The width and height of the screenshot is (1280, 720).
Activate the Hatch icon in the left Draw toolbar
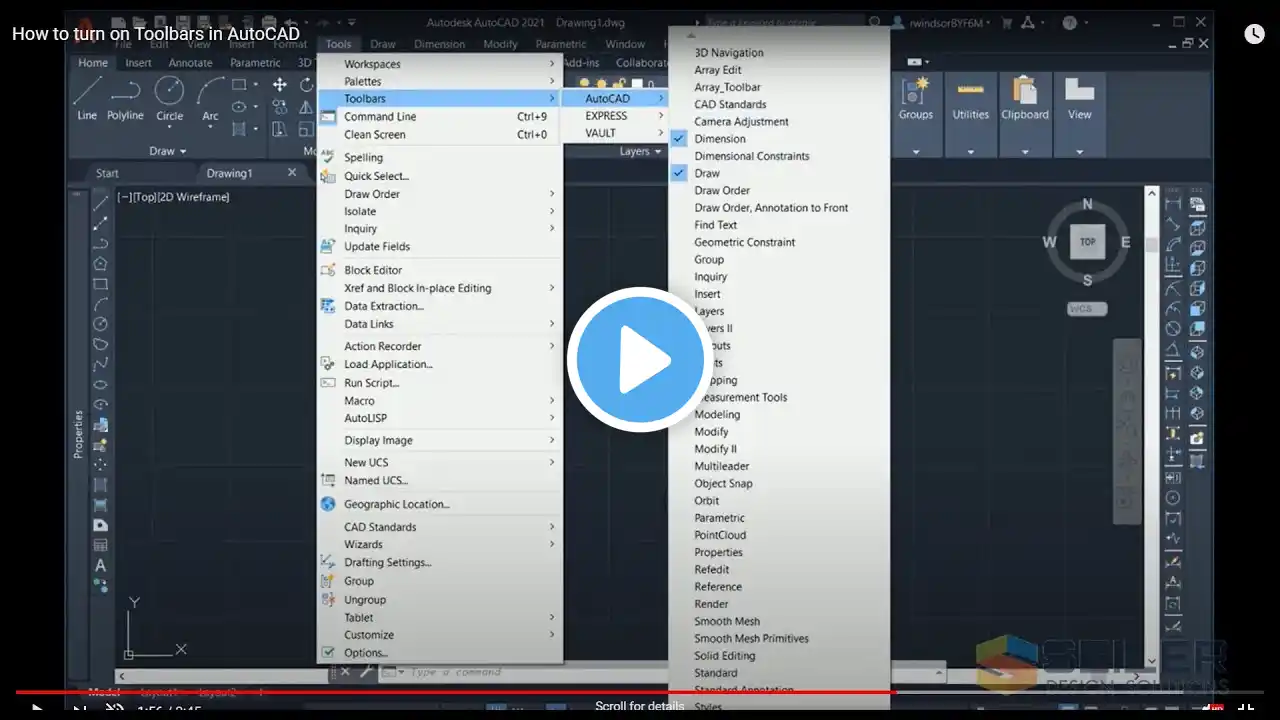pyautogui.click(x=100, y=485)
